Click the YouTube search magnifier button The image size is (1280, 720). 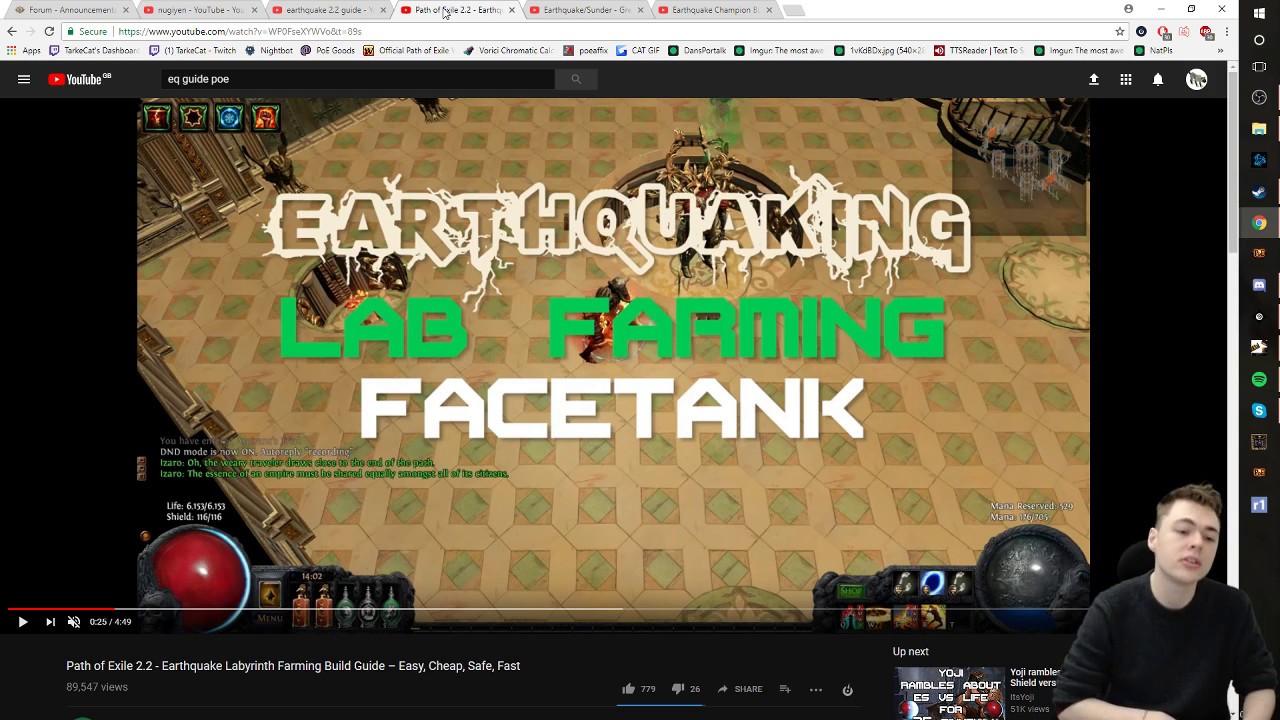pyautogui.click(x=576, y=79)
